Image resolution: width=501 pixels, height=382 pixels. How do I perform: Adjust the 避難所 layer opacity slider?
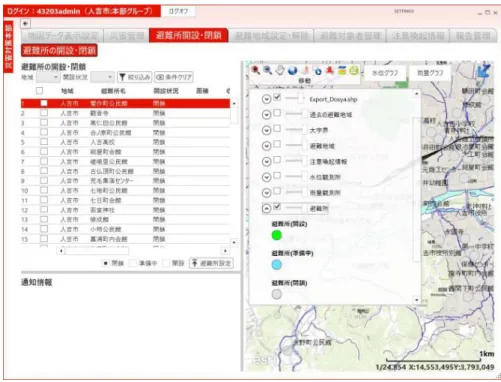click(295, 208)
